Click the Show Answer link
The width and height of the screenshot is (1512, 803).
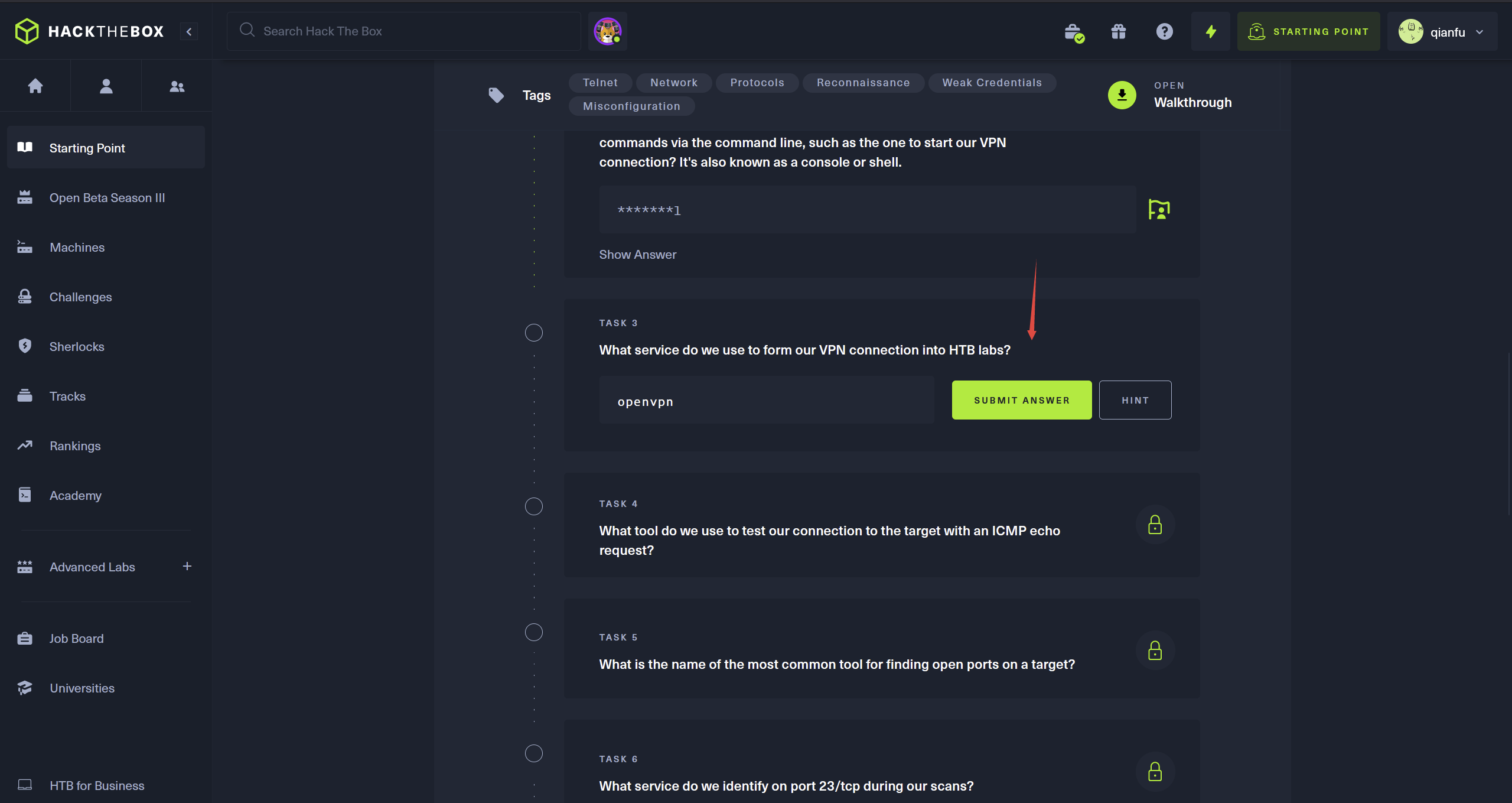(637, 255)
